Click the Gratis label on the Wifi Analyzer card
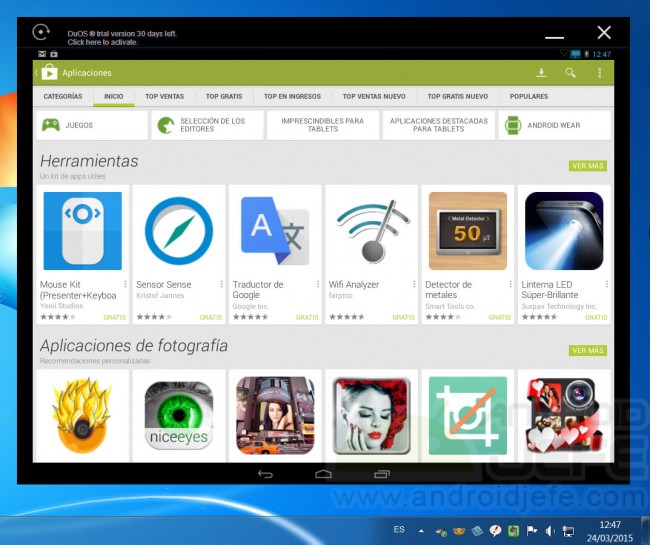Screen dimensions: 650x545 click(403, 317)
